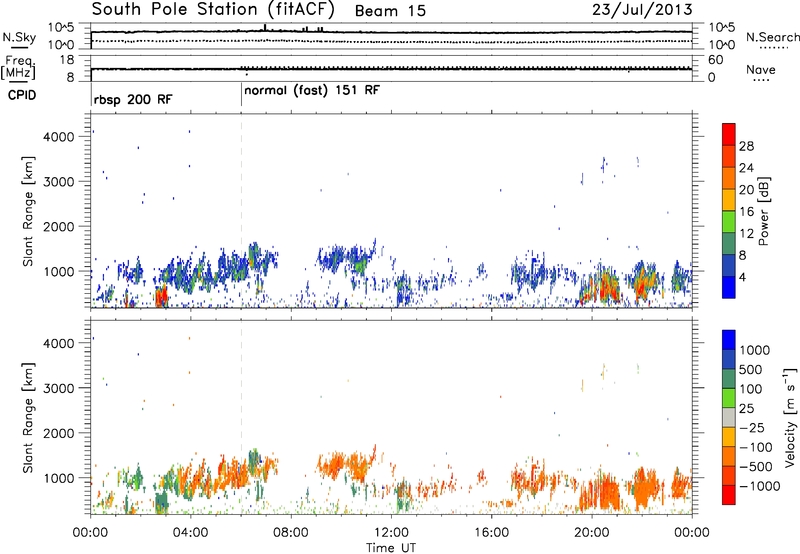Click the 'Freq. [MHz]' axis label
This screenshot has width=800, height=554.
(18, 67)
